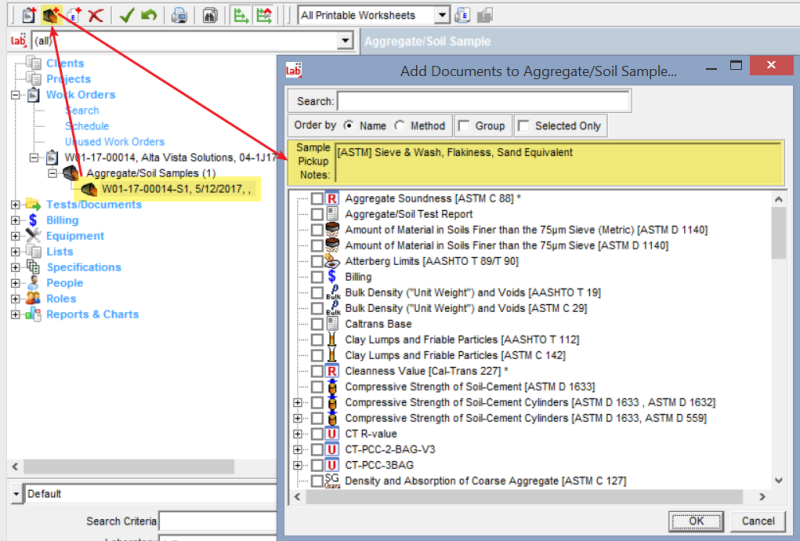Image resolution: width=800 pixels, height=541 pixels.
Task: Select the Method order-by radio button
Action: (x=400, y=126)
